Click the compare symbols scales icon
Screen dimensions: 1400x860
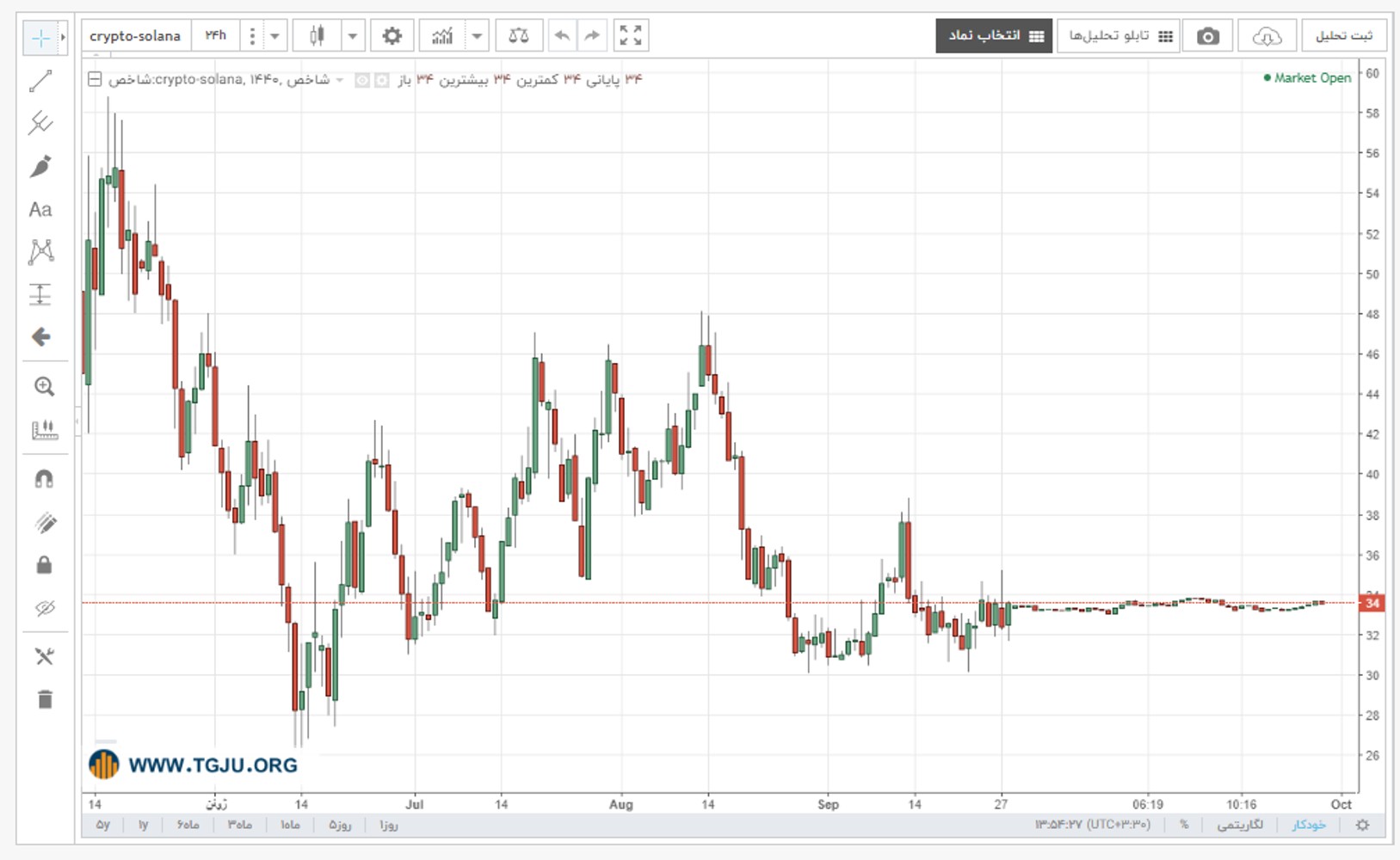(x=519, y=36)
